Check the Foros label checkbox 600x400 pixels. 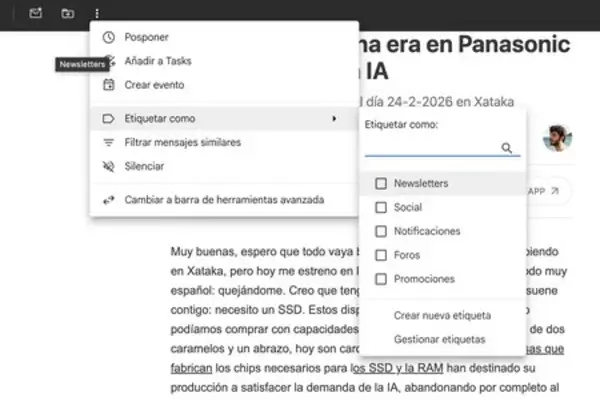point(381,255)
